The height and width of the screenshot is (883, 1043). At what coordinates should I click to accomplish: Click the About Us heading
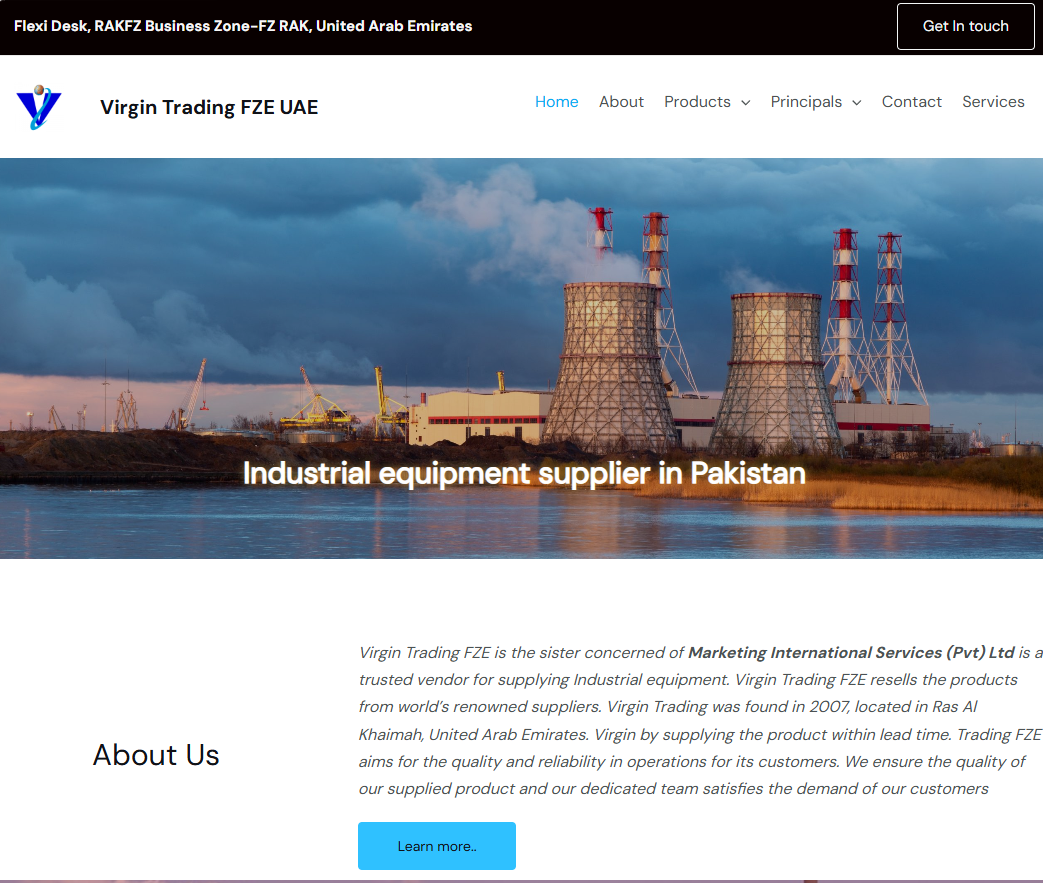point(156,755)
